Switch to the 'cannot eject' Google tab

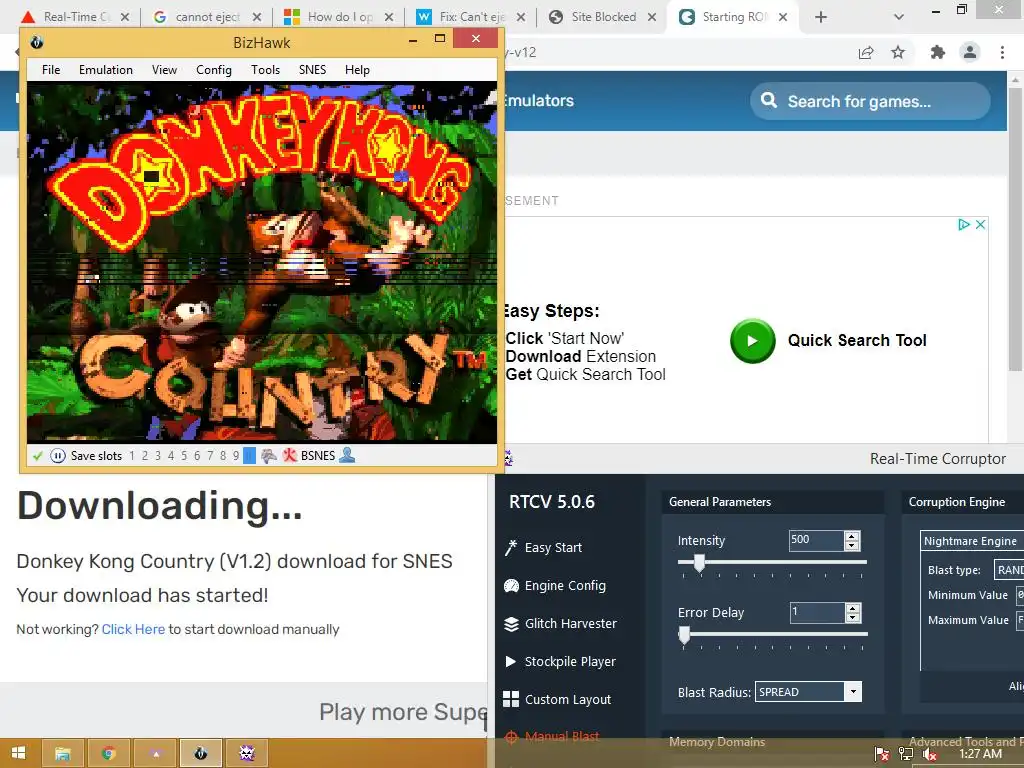click(206, 17)
